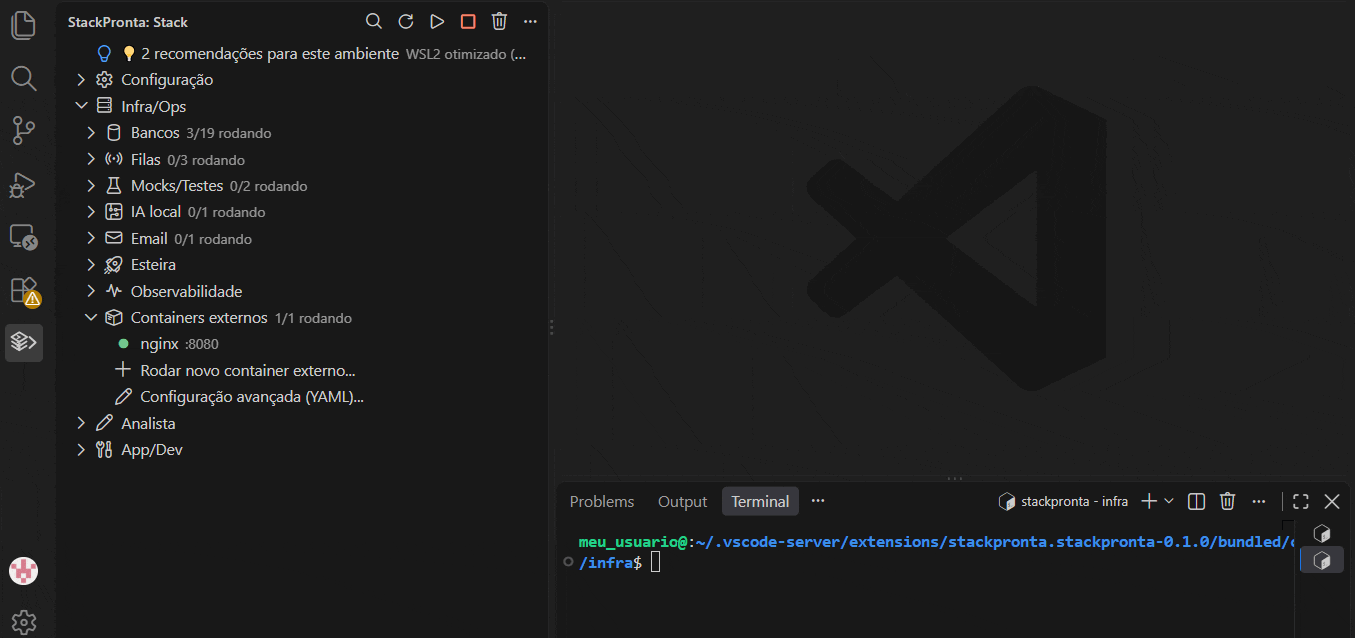The height and width of the screenshot is (638, 1355).
Task: Split the terminal panel
Action: click(1196, 501)
